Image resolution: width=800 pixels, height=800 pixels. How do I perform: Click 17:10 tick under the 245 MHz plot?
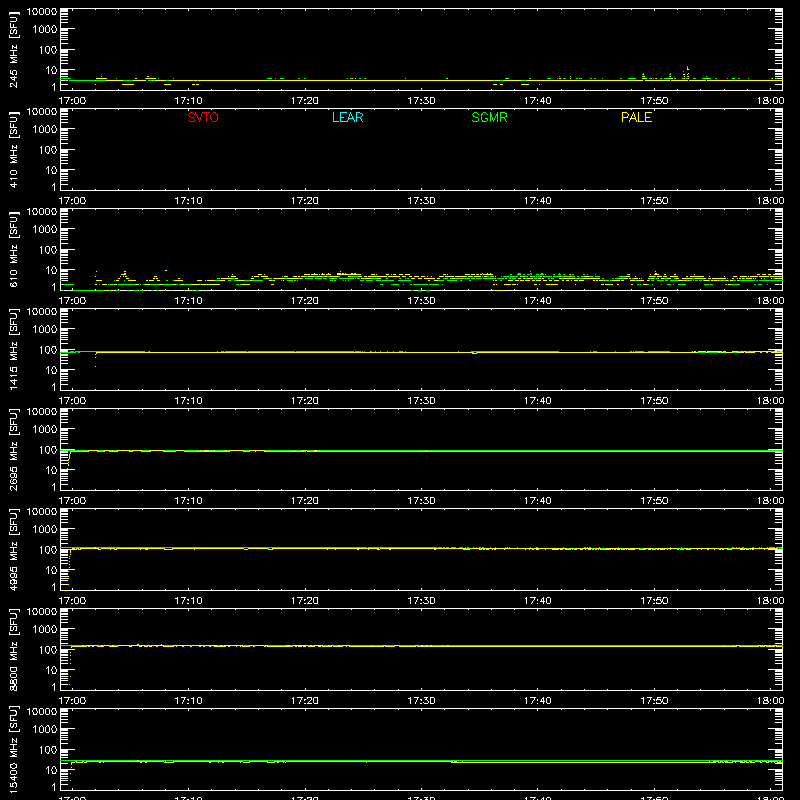pyautogui.click(x=188, y=101)
